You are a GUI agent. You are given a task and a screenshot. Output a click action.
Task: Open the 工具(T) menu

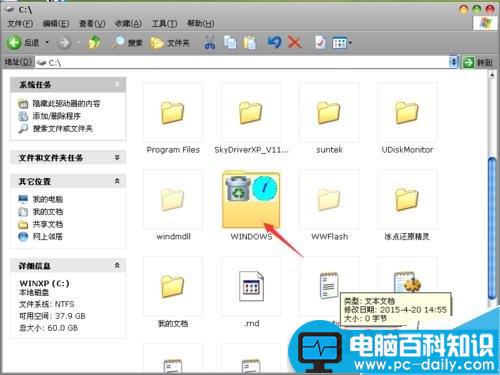164,24
